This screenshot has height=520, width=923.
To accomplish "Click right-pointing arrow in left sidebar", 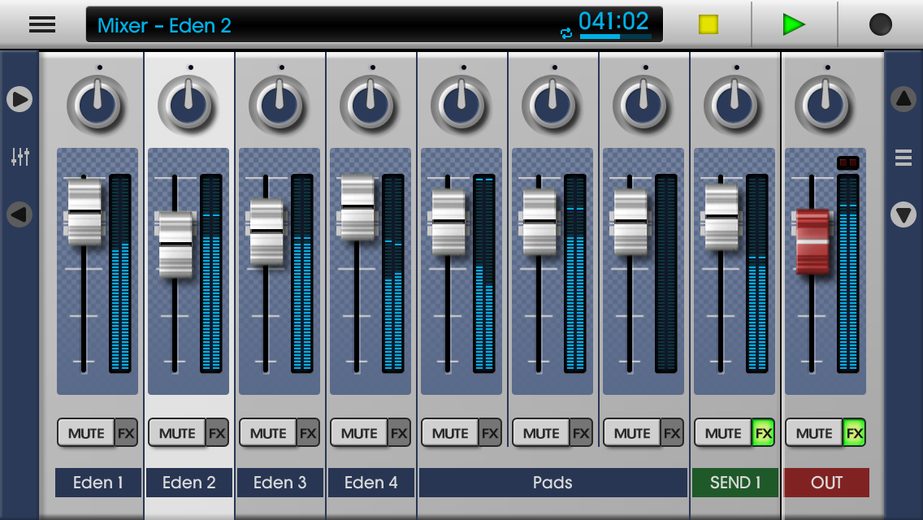I will tap(19, 99).
